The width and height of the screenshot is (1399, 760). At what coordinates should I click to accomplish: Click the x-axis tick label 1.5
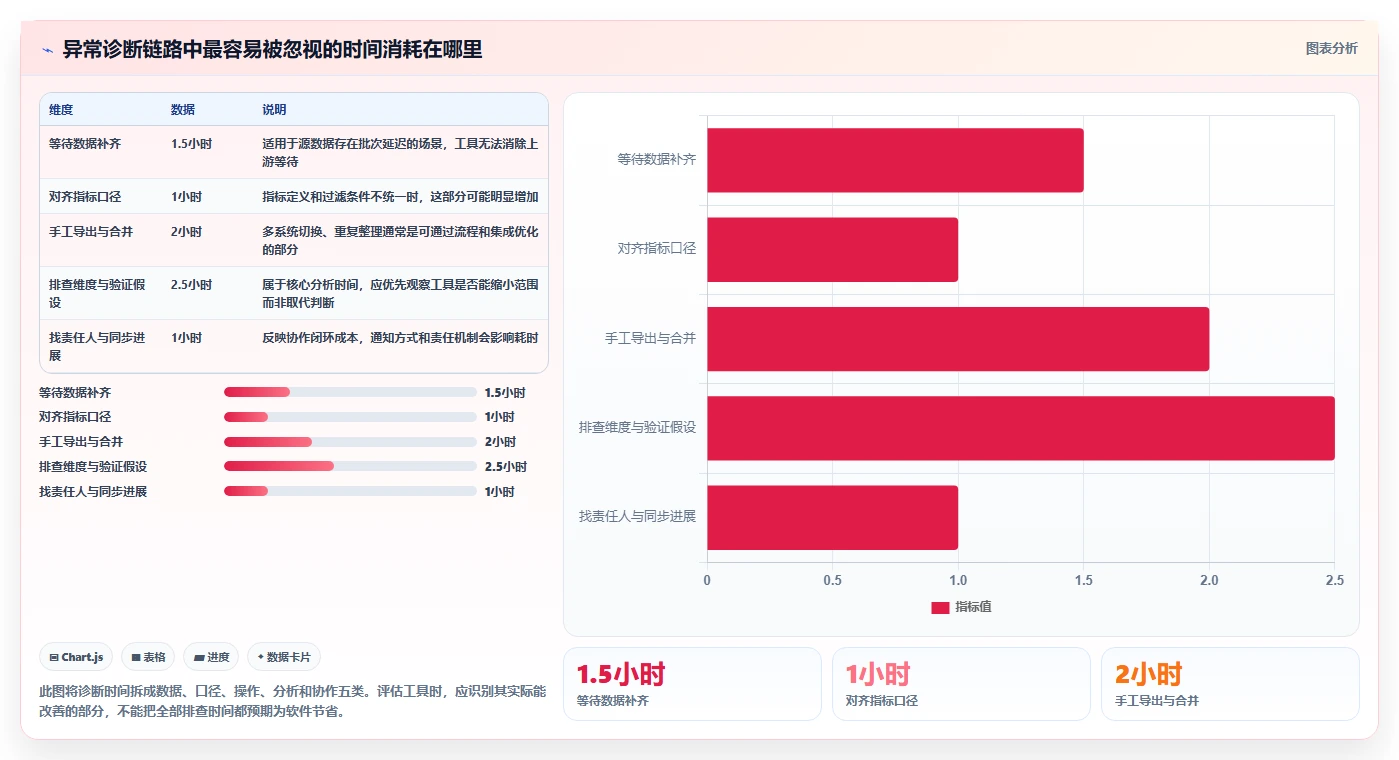click(1084, 580)
